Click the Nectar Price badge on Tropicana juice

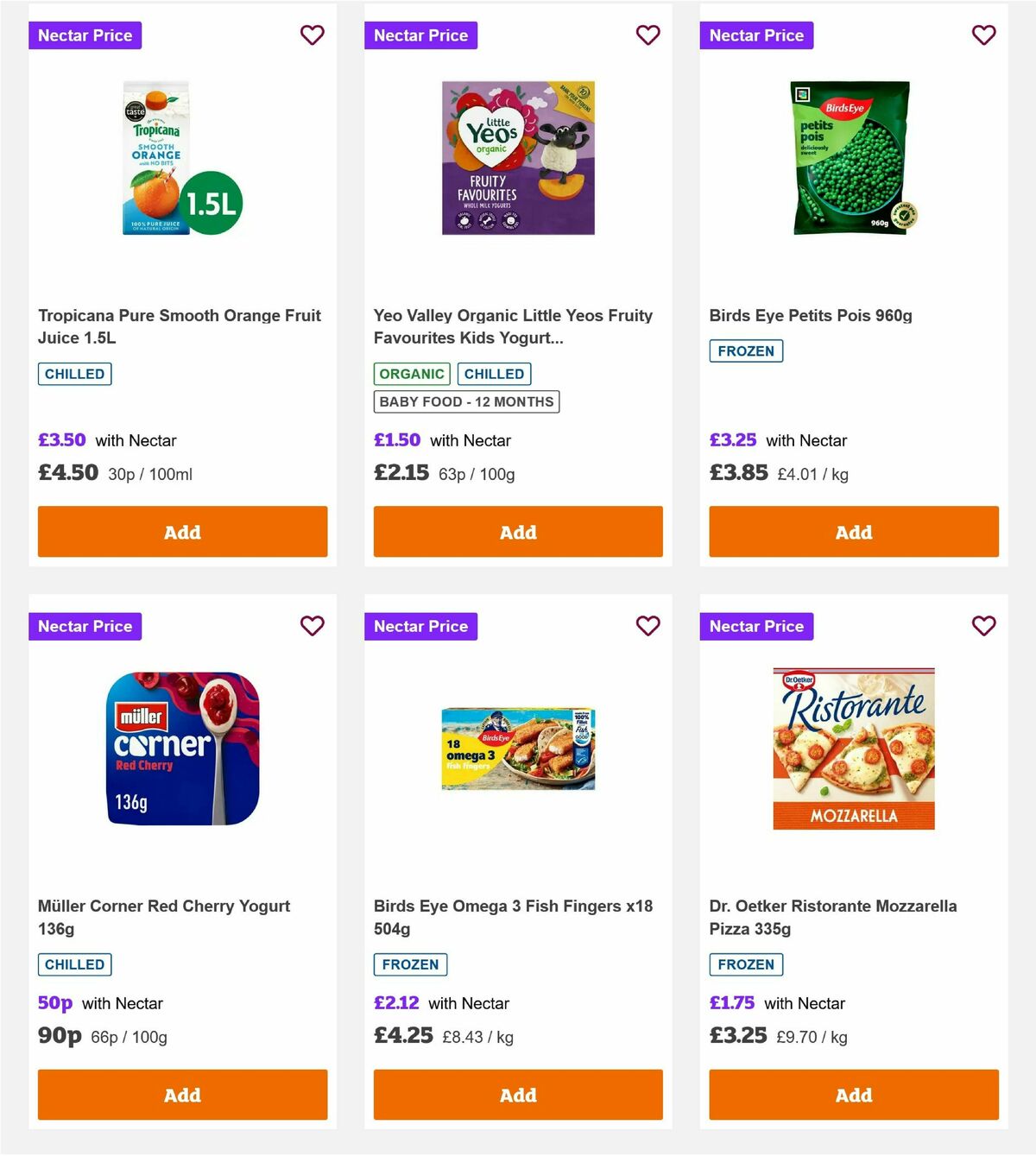tap(85, 35)
